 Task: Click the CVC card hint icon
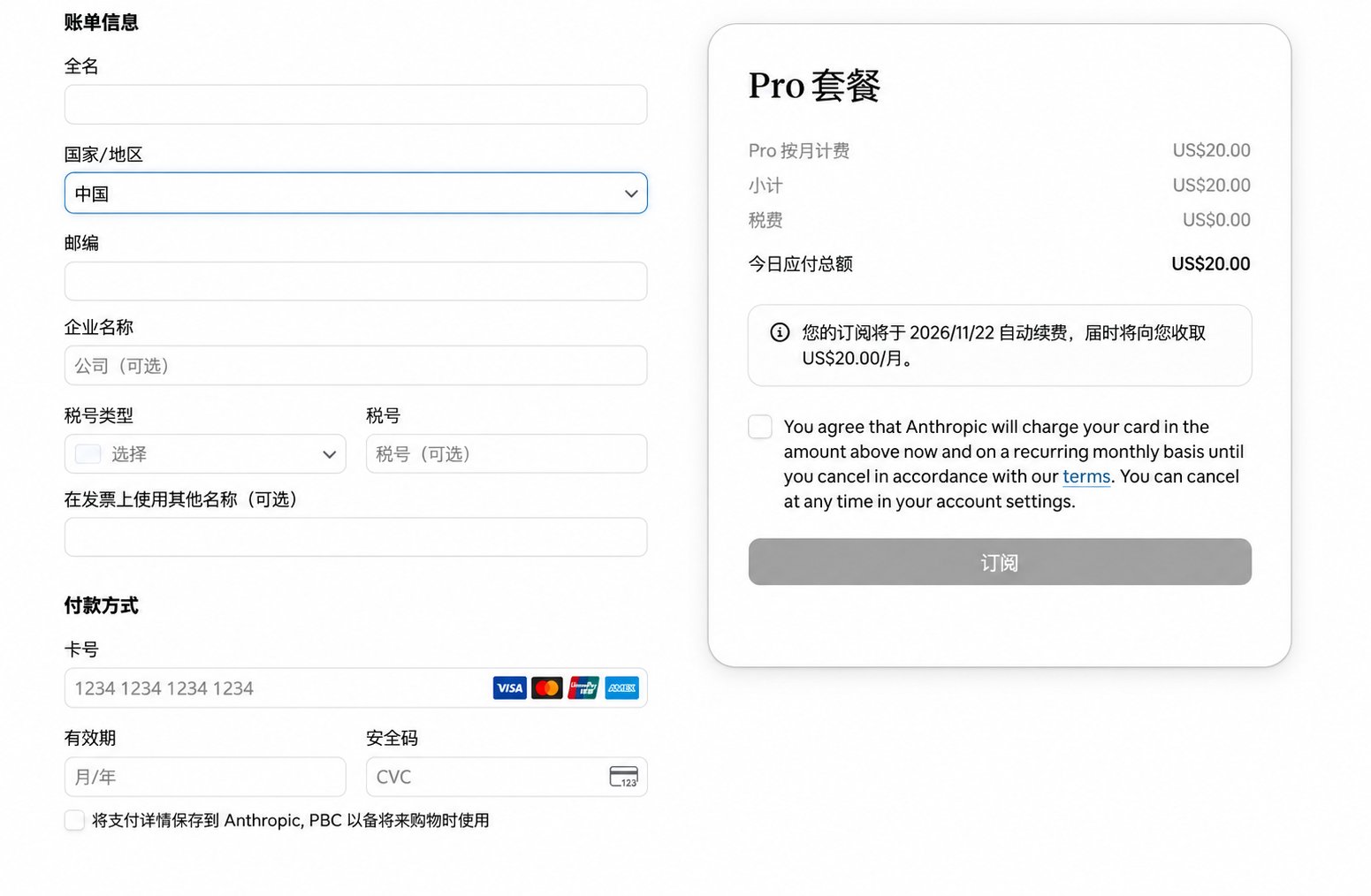(x=623, y=777)
